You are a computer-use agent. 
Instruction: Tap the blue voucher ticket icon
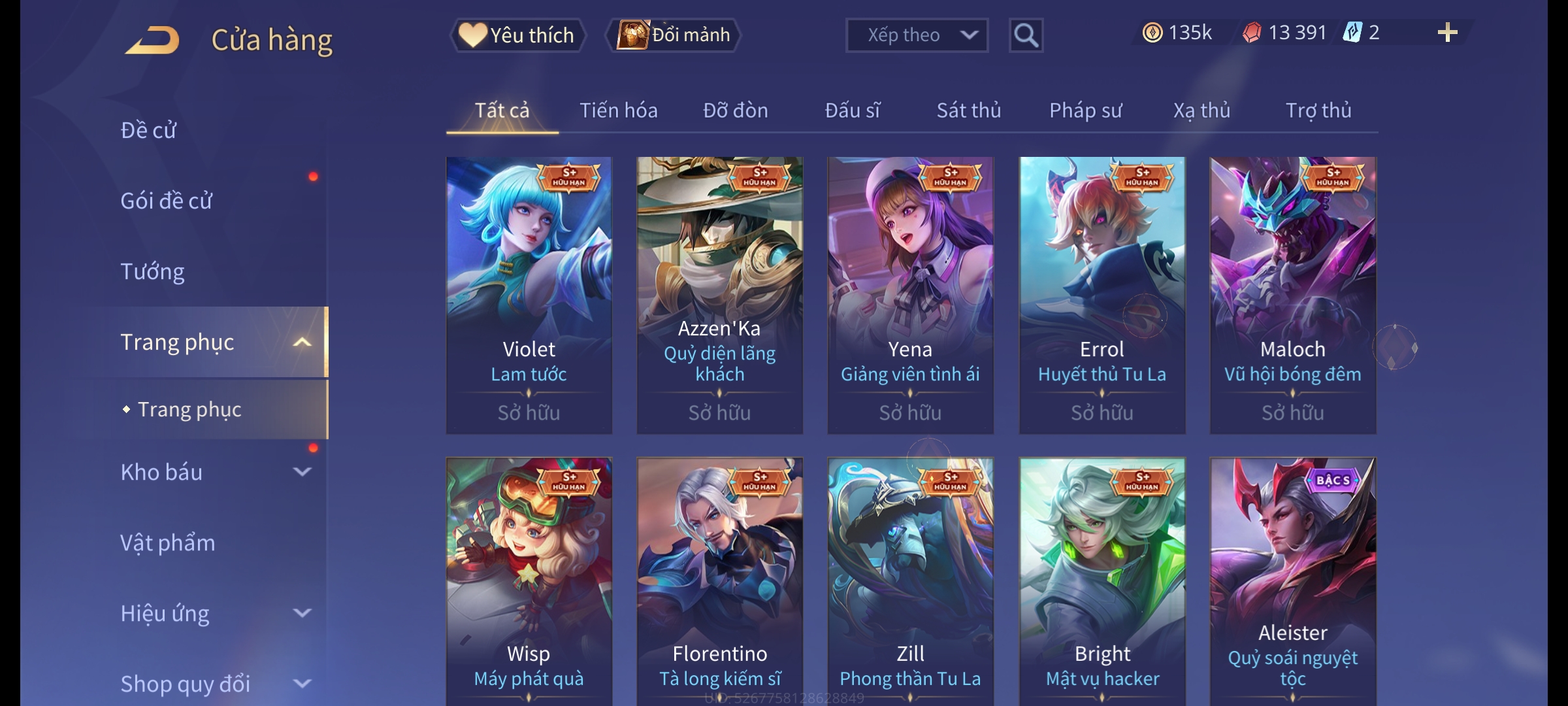coord(1352,32)
